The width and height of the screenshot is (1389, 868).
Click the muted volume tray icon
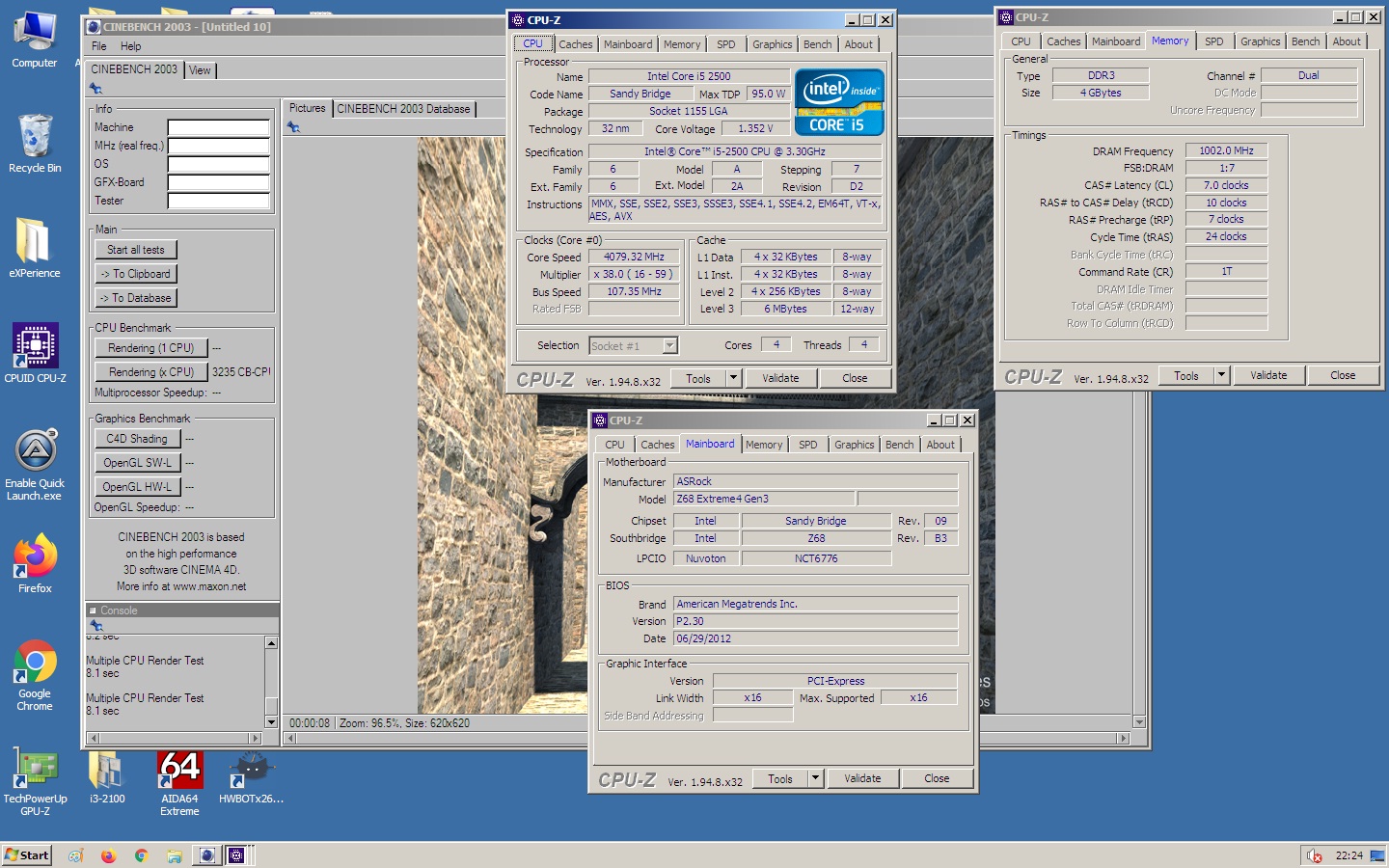1314,855
